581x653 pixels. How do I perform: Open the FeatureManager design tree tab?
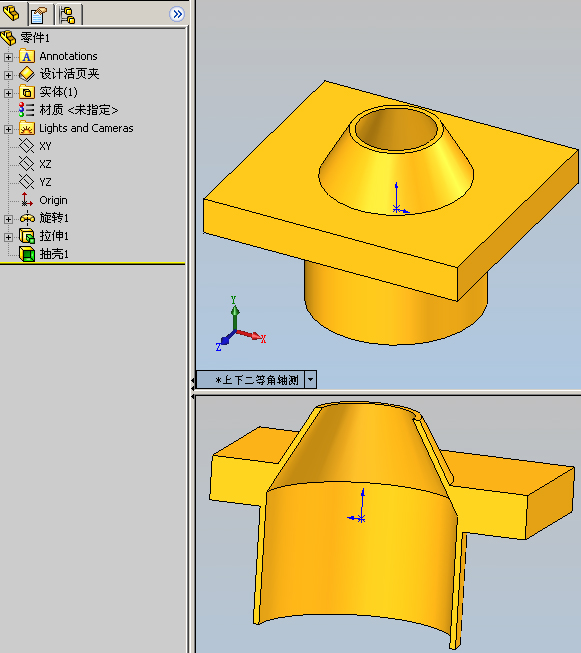12,13
